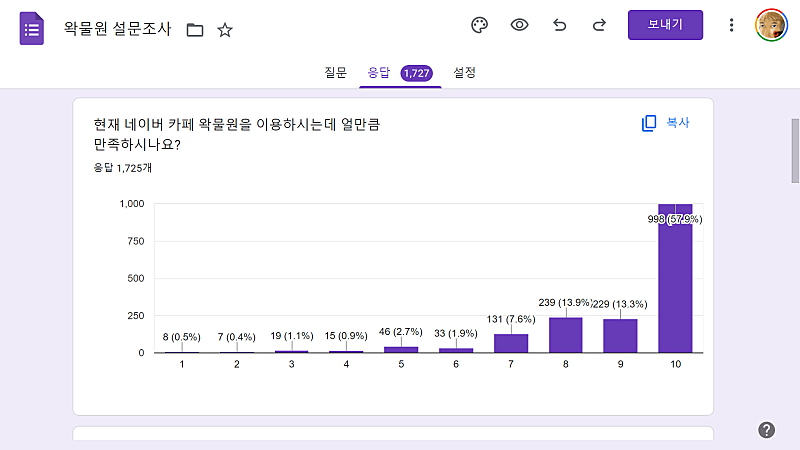Open the 설정 tab
Viewport: 800px width, 450px height.
[465, 73]
